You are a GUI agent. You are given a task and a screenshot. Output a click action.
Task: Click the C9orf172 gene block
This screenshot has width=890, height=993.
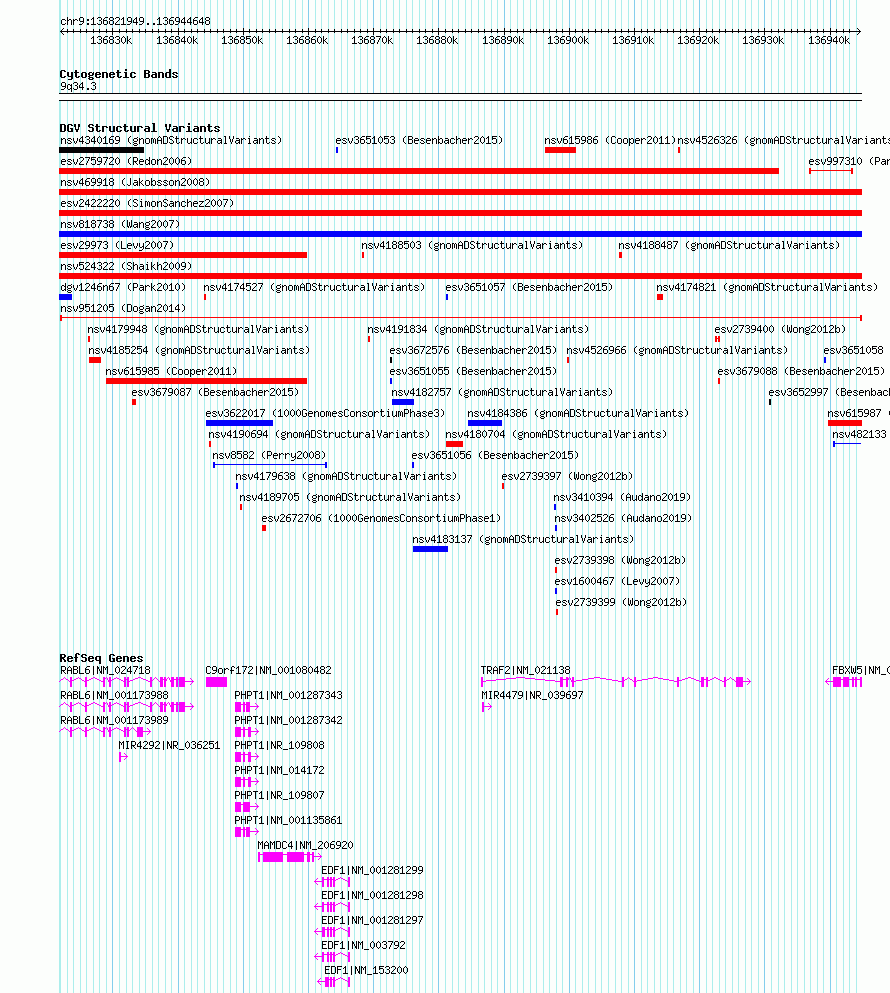(x=216, y=682)
